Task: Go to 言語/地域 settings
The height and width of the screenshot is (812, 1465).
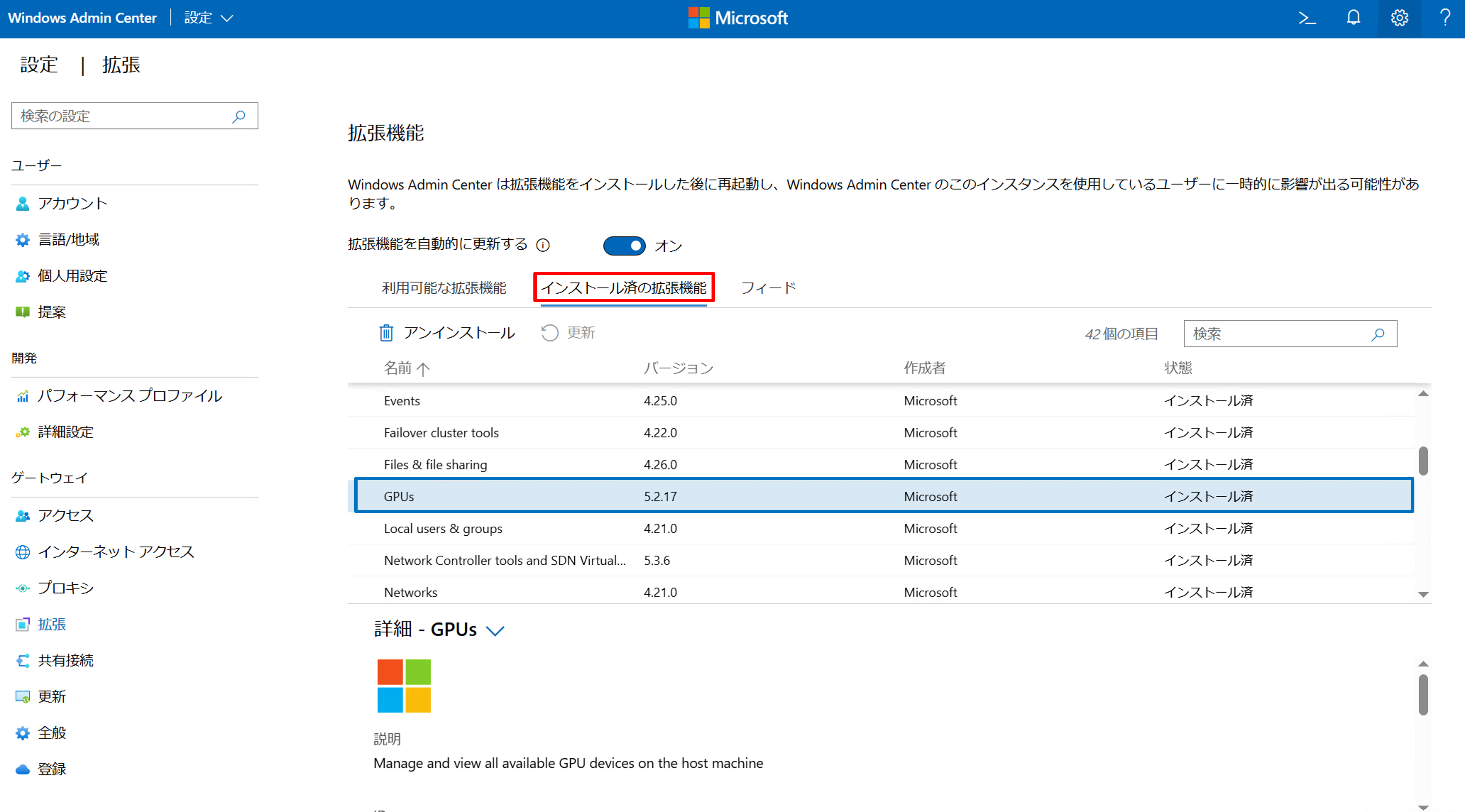Action: pyautogui.click(x=68, y=240)
